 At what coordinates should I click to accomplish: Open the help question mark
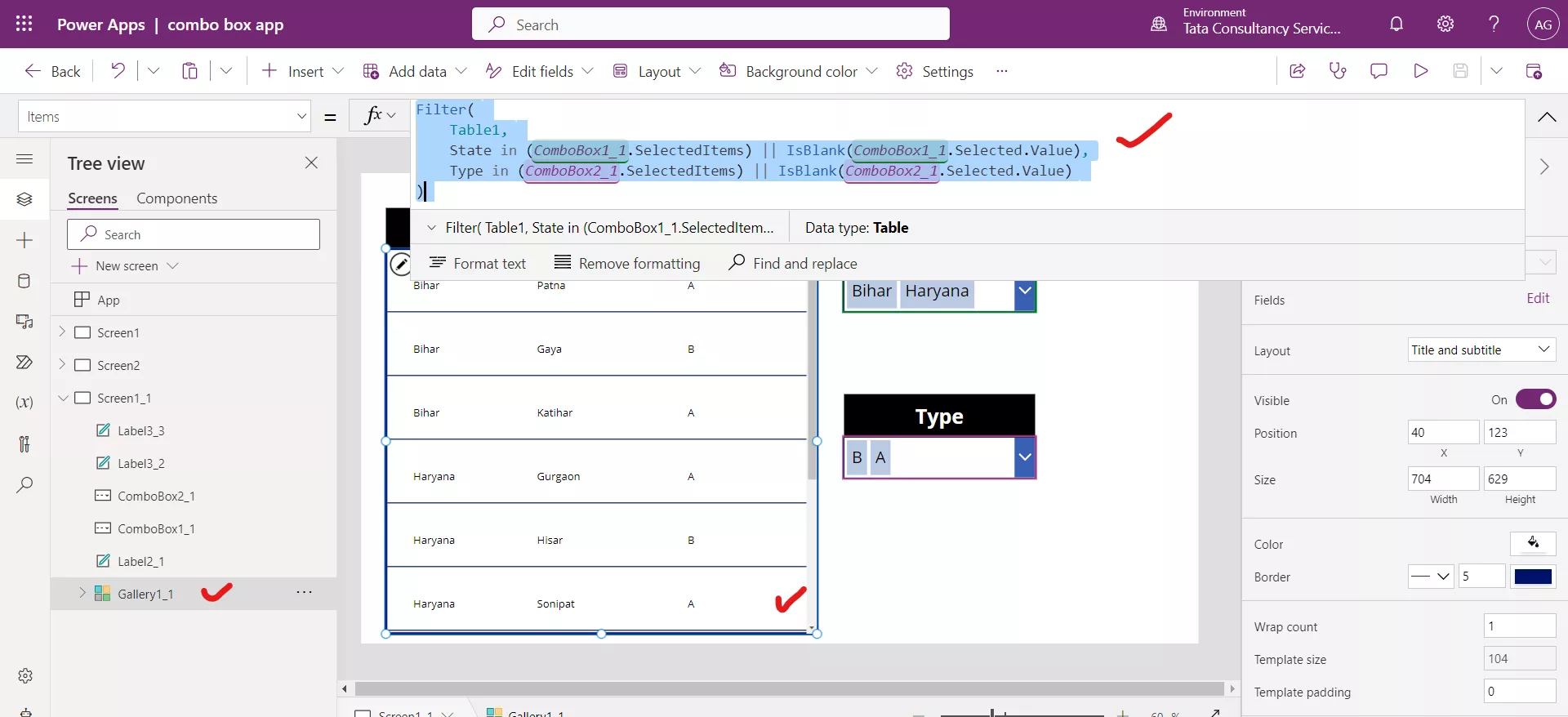coord(1494,24)
